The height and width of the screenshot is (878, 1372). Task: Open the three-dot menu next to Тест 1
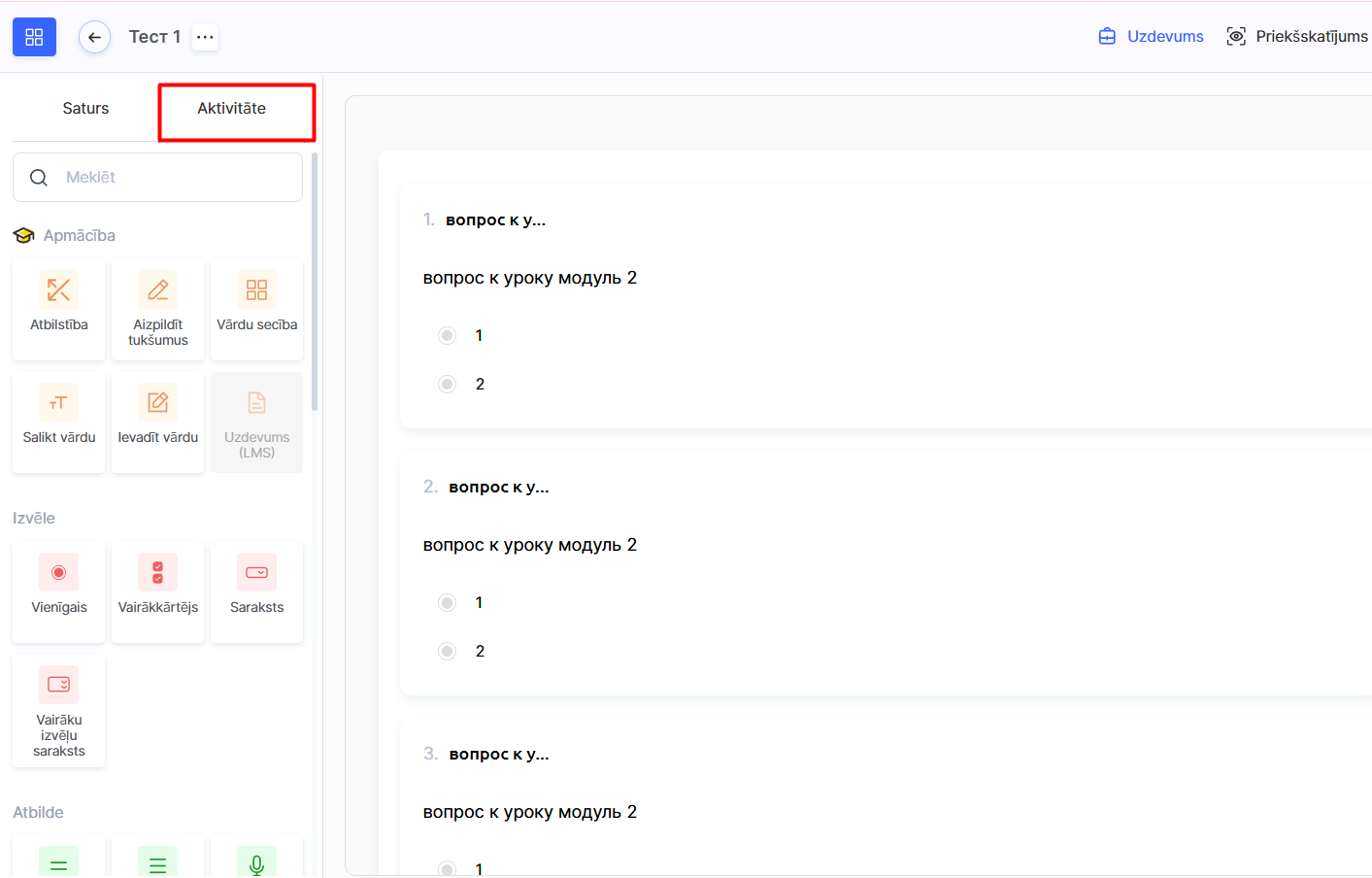click(205, 37)
